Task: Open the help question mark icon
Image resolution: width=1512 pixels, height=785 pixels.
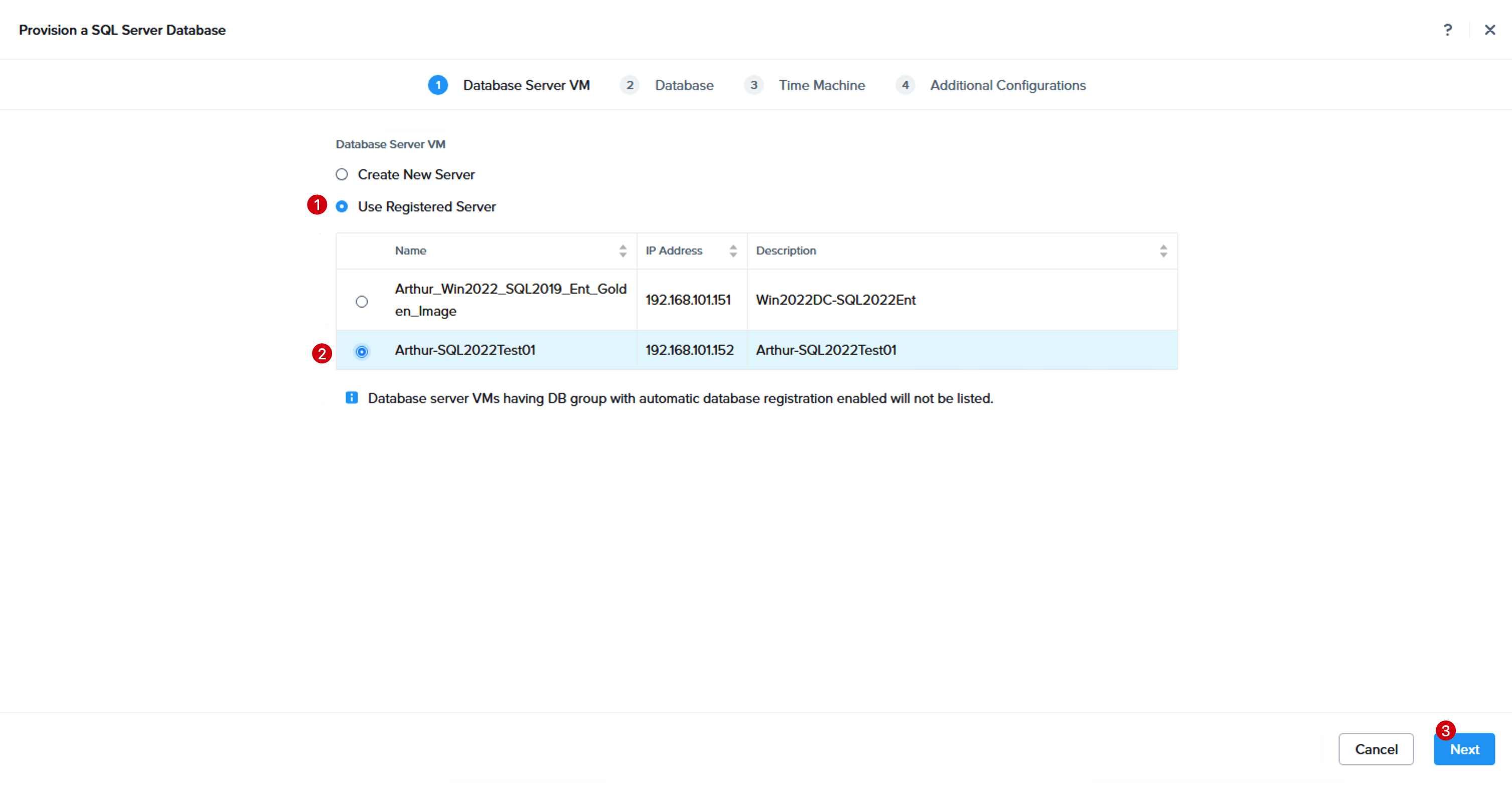Action: tap(1447, 30)
